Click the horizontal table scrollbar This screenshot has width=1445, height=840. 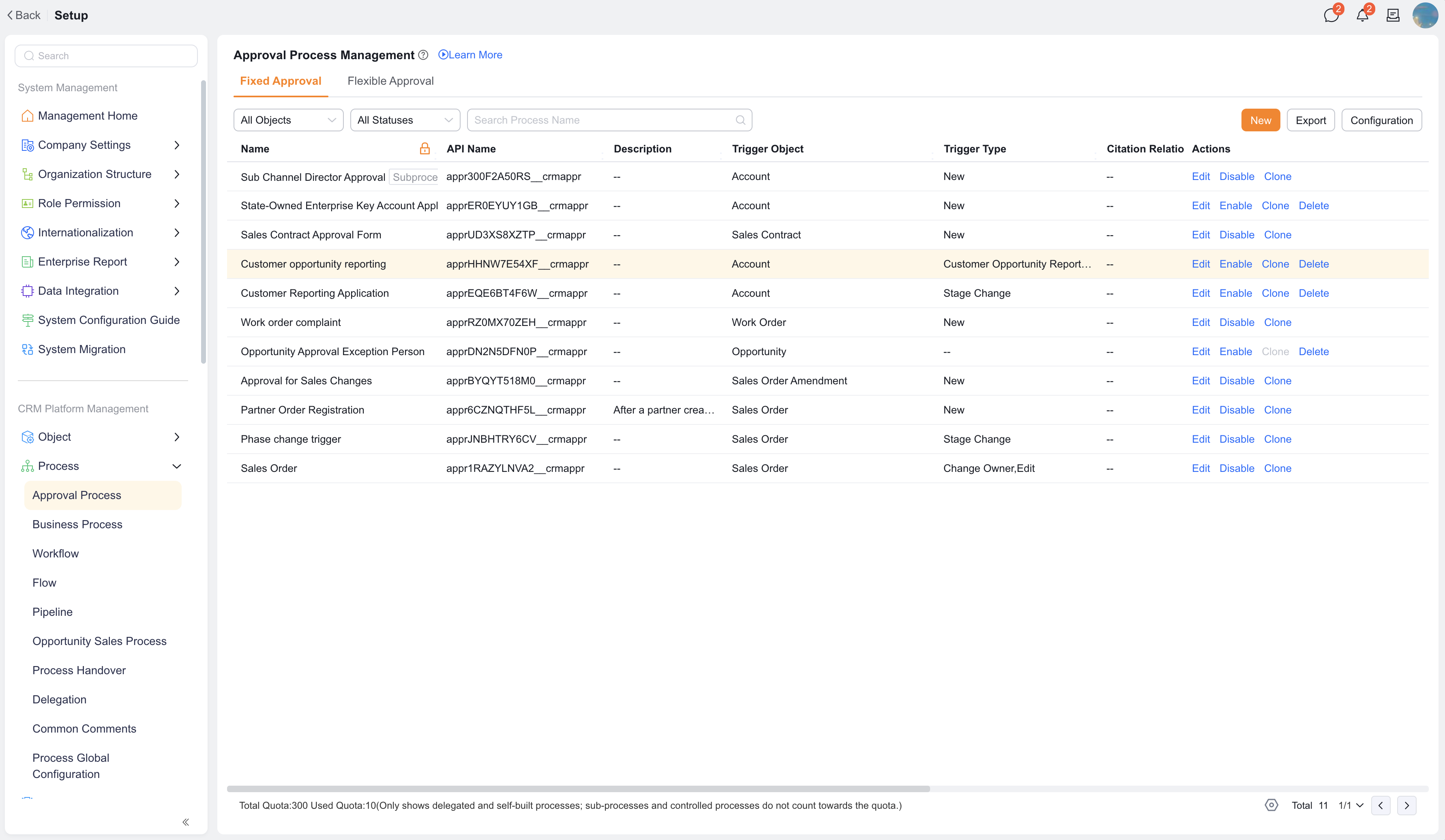[x=578, y=789]
